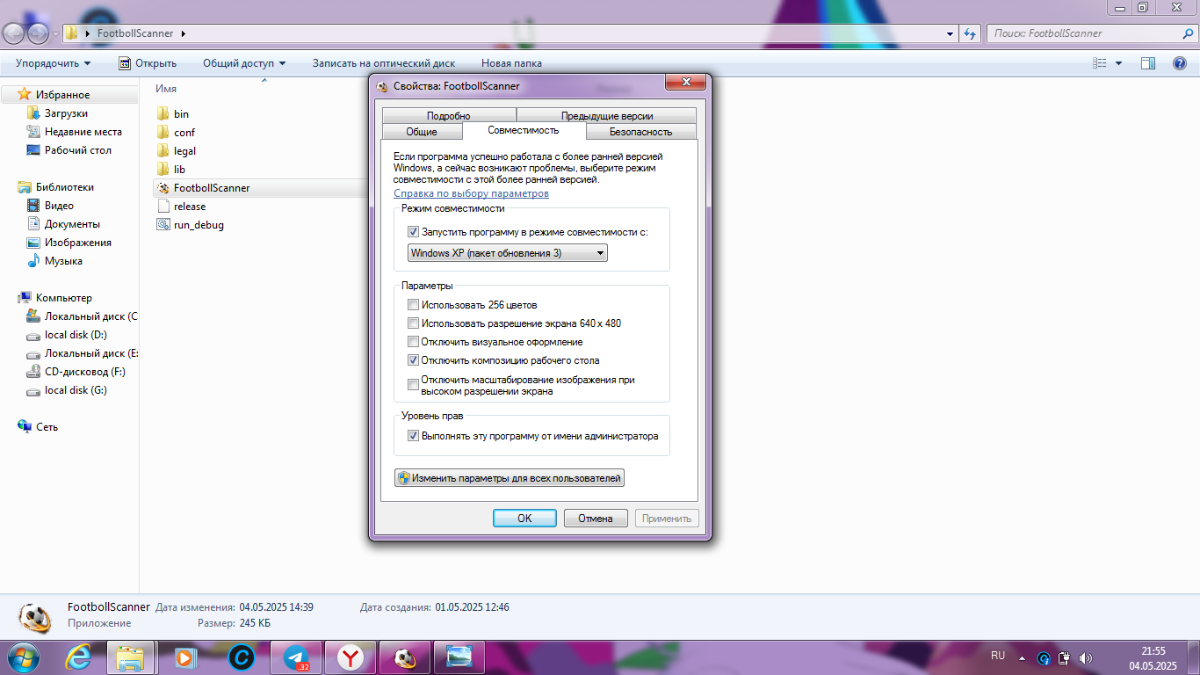
Task: Click Открыть in the Explorer toolbar
Action: (148, 63)
